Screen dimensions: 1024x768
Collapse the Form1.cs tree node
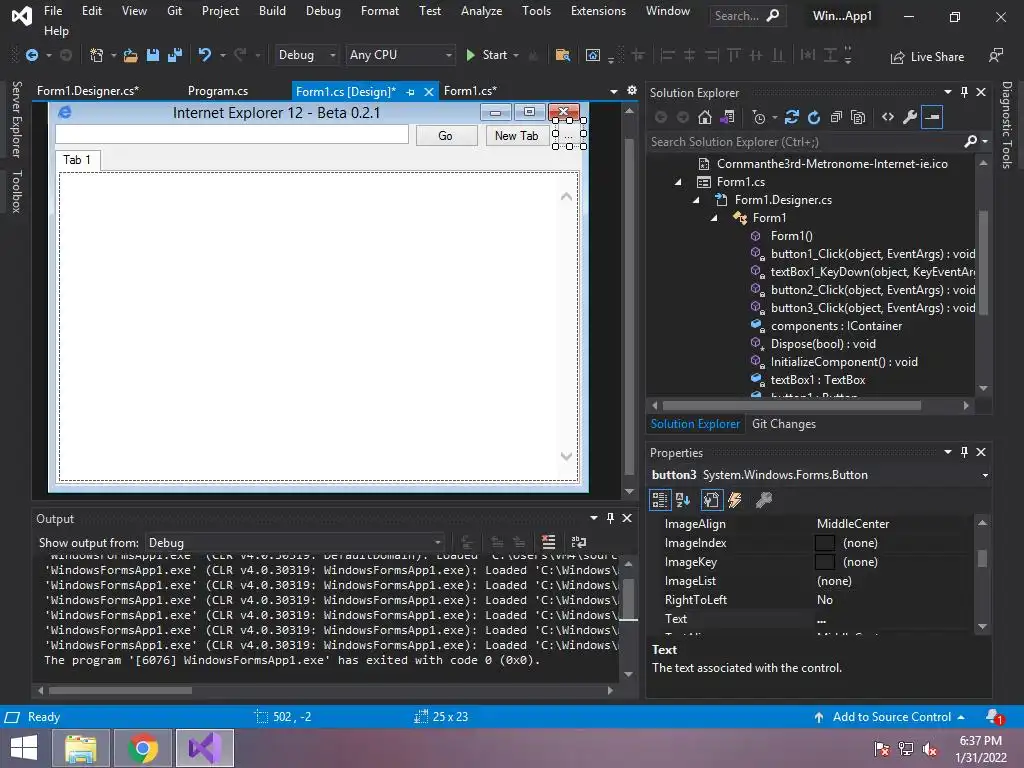(679, 182)
